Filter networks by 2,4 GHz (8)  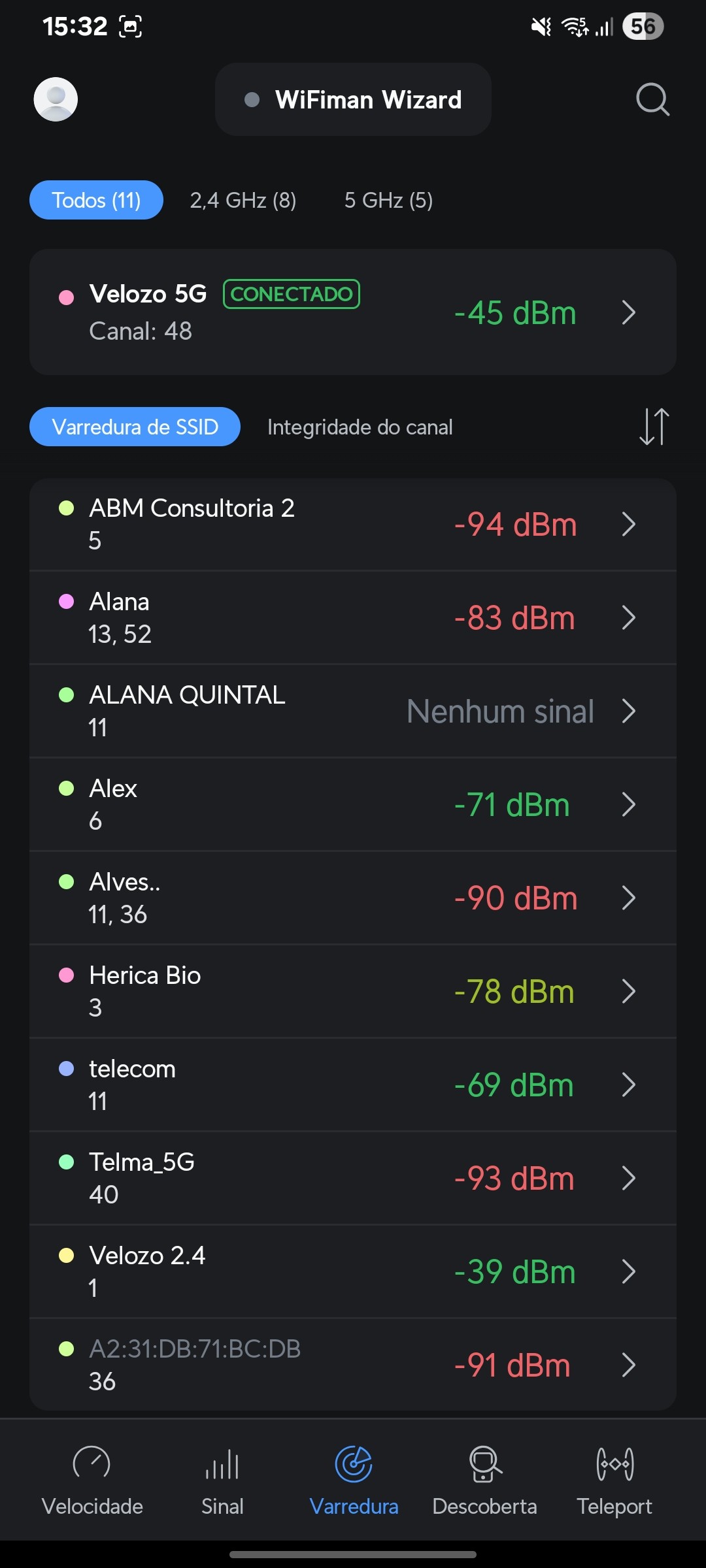(243, 200)
